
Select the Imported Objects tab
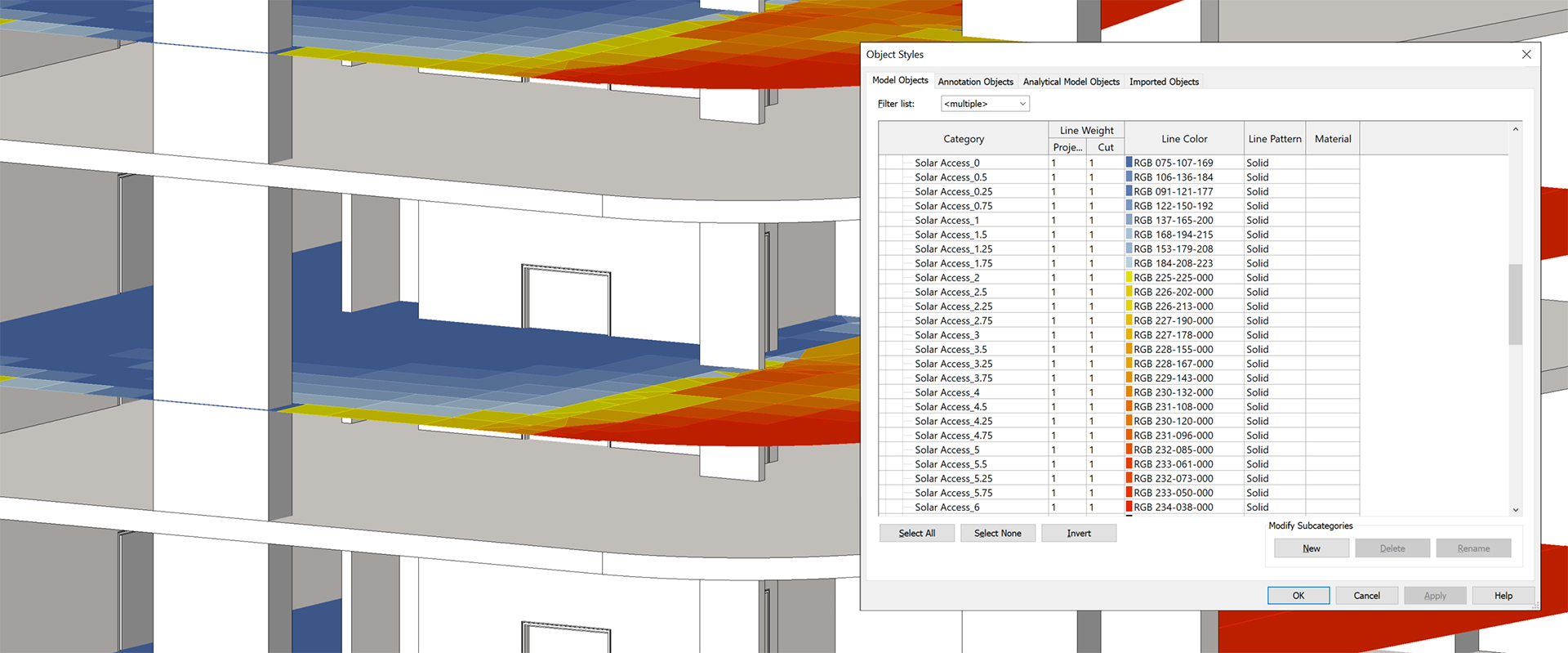tap(1164, 82)
